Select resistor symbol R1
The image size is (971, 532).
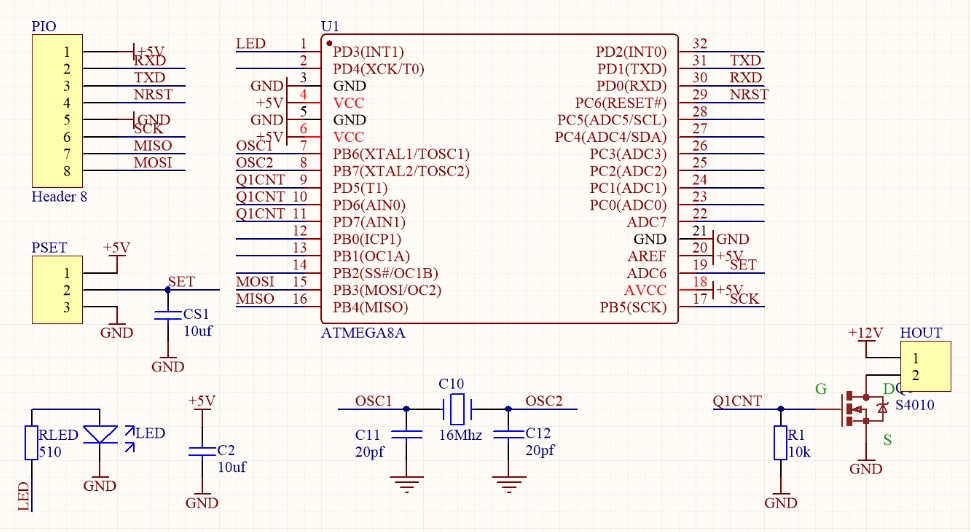[780, 443]
